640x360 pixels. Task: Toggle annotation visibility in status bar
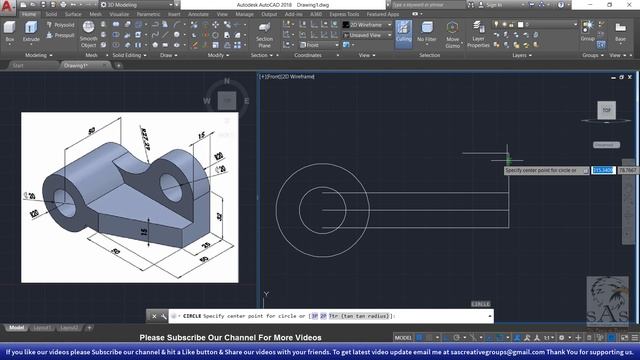tap(517, 338)
